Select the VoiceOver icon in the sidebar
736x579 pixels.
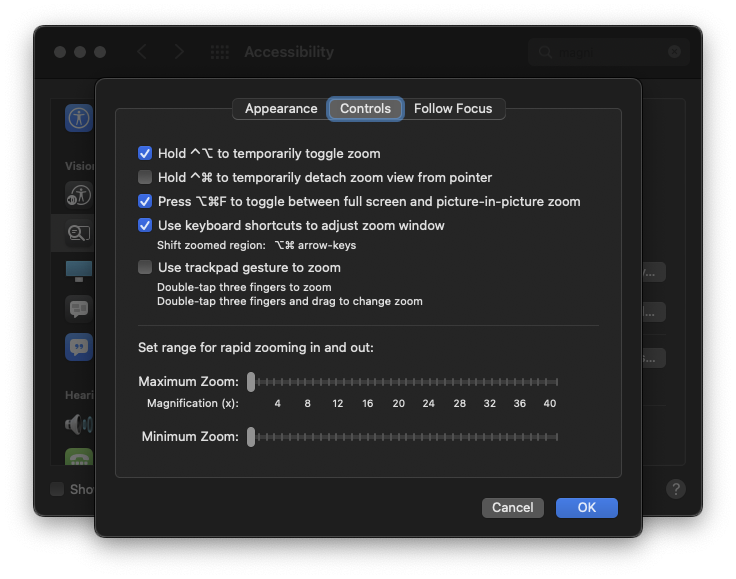[79, 193]
